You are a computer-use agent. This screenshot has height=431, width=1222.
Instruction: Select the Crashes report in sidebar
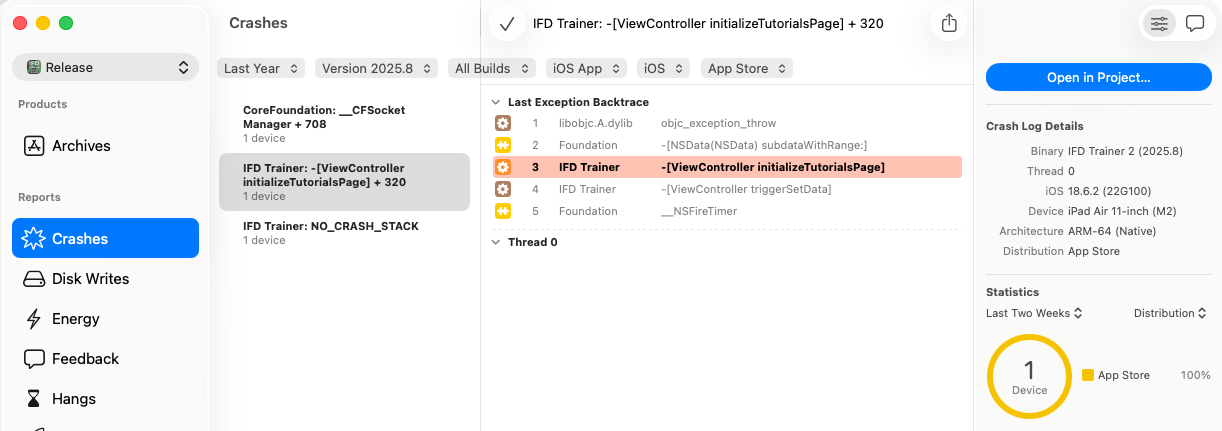coord(105,239)
